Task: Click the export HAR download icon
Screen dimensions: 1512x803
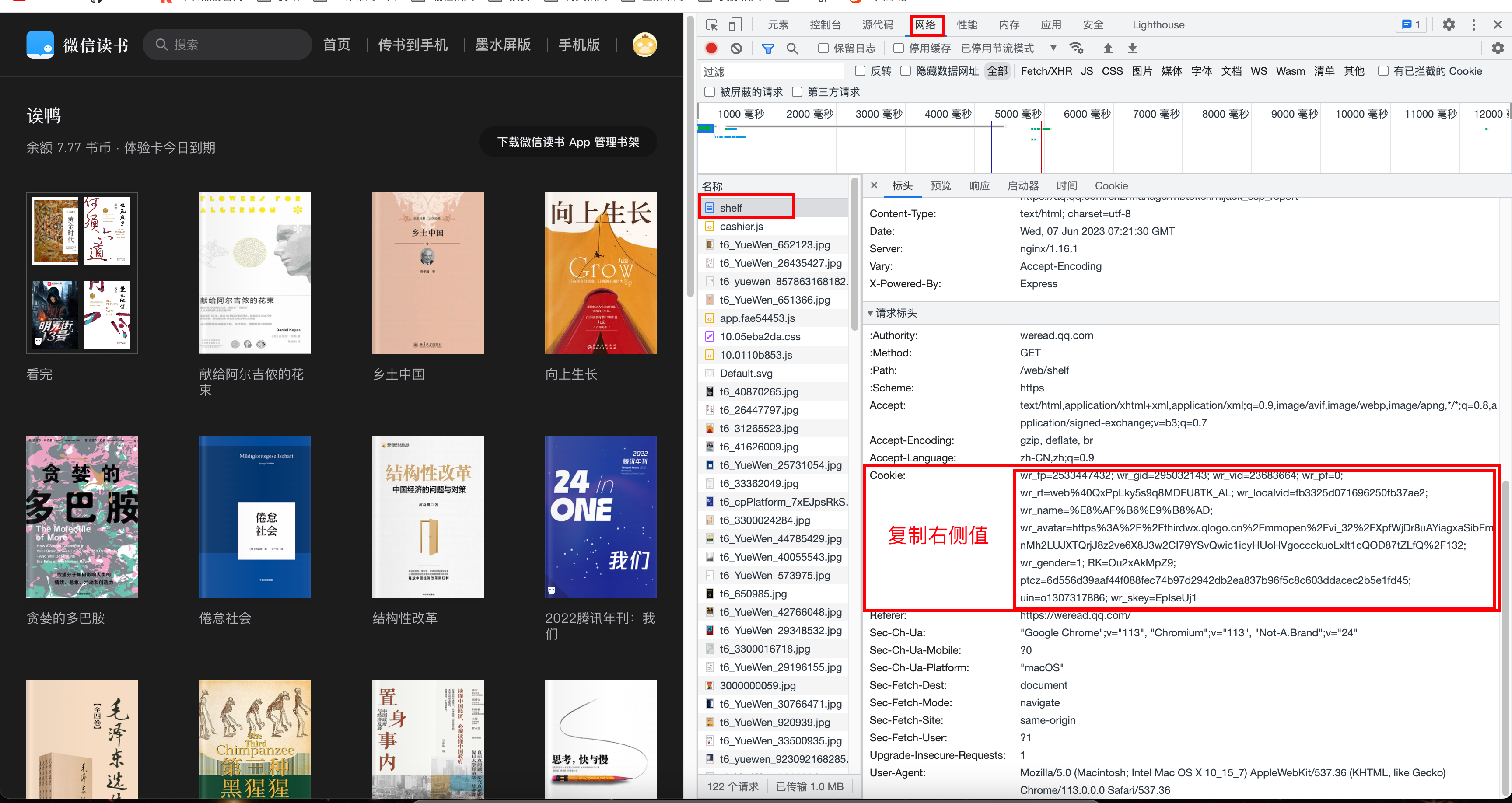Action: pos(1132,48)
